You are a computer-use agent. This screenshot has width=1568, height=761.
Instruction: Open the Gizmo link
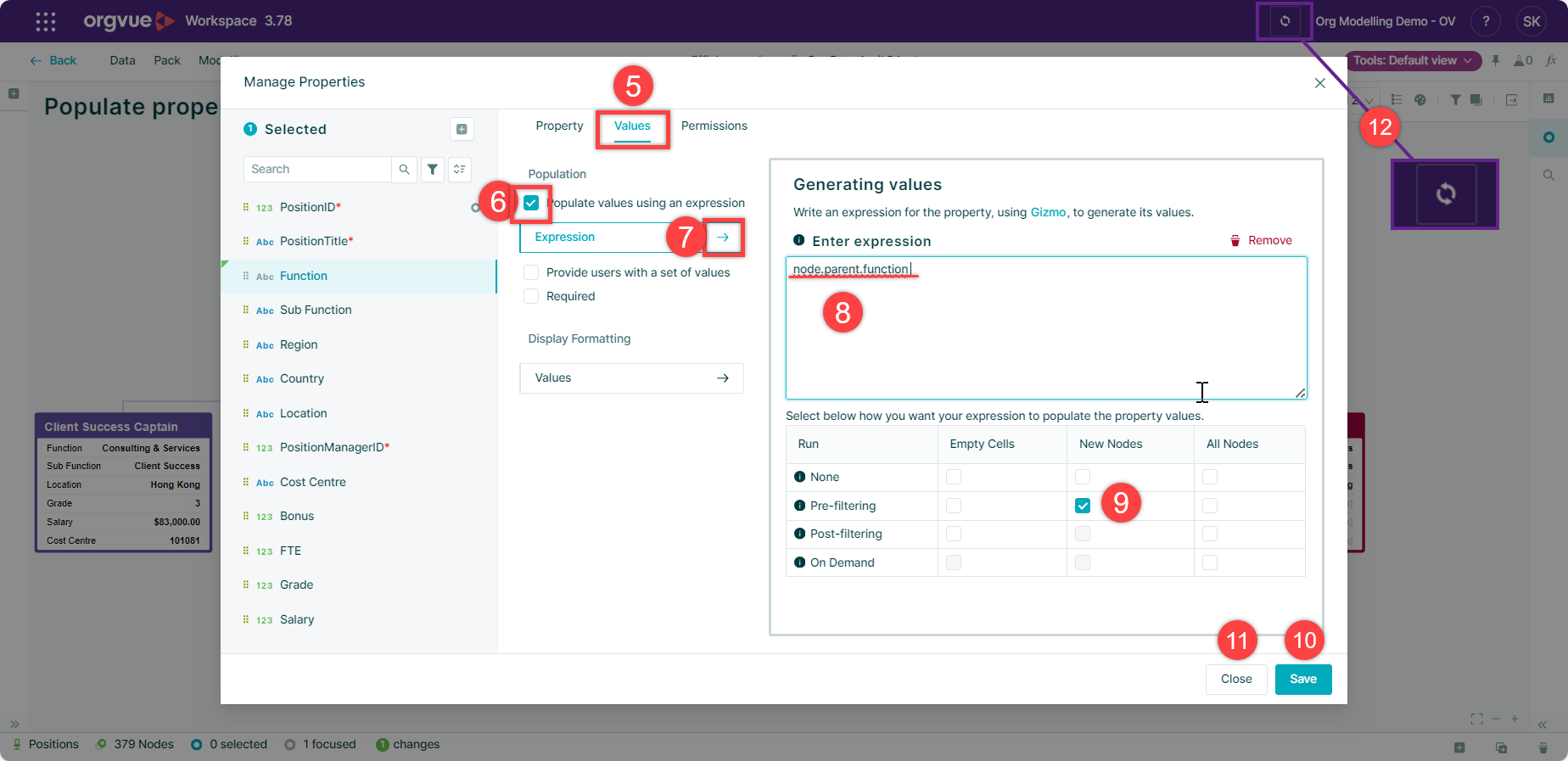pos(1048,212)
